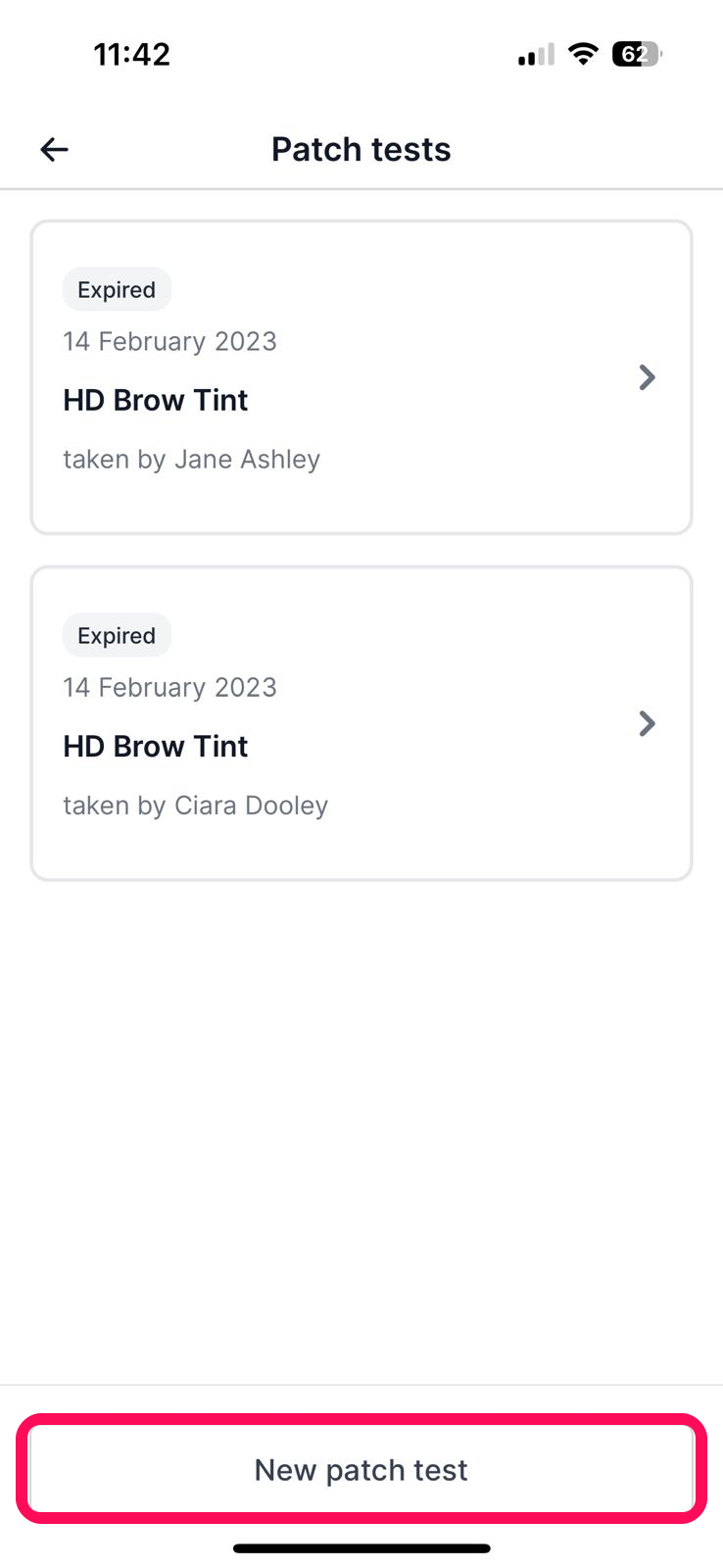Tap the Patch tests page title
The width and height of the screenshot is (723, 1568).
(361, 149)
